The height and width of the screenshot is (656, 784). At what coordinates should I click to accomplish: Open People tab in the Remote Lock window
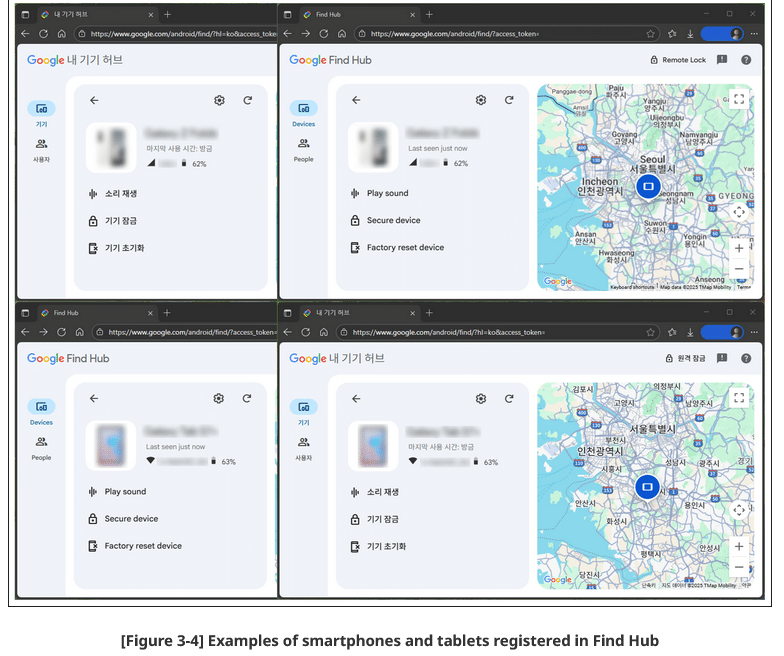point(303,149)
